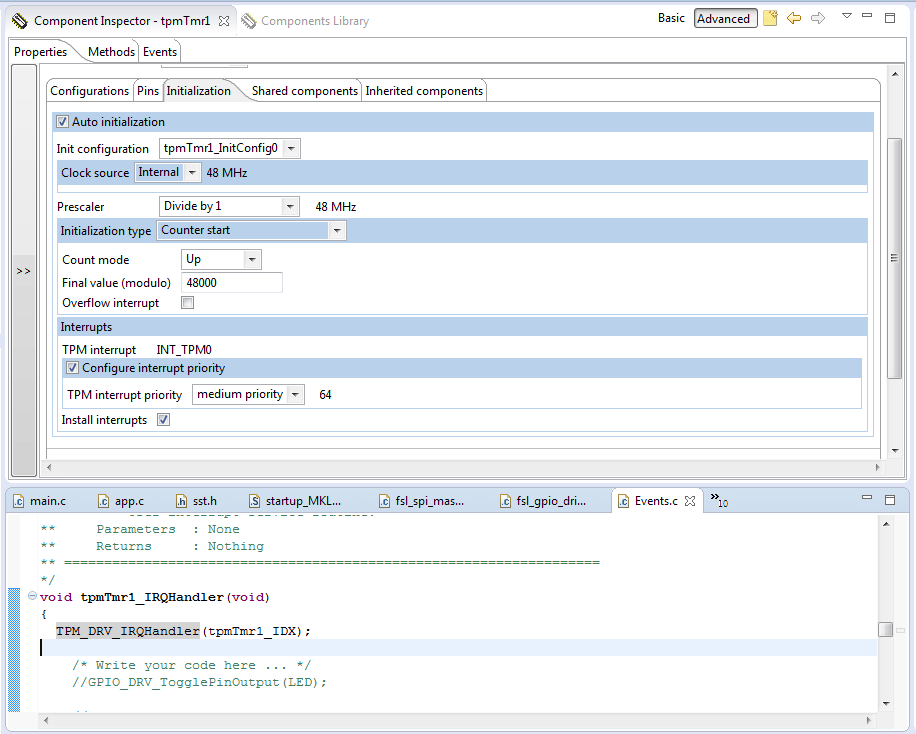916x734 pixels.
Task: Click the Final value (modulo) field
Action: tap(232, 283)
